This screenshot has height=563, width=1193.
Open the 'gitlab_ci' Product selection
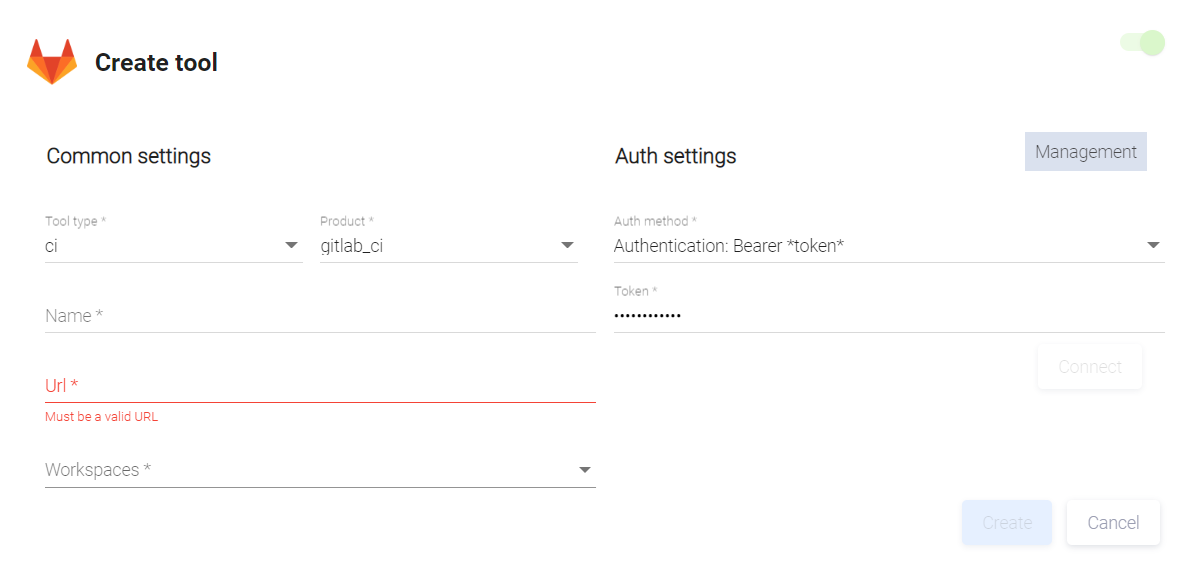(x=435, y=246)
